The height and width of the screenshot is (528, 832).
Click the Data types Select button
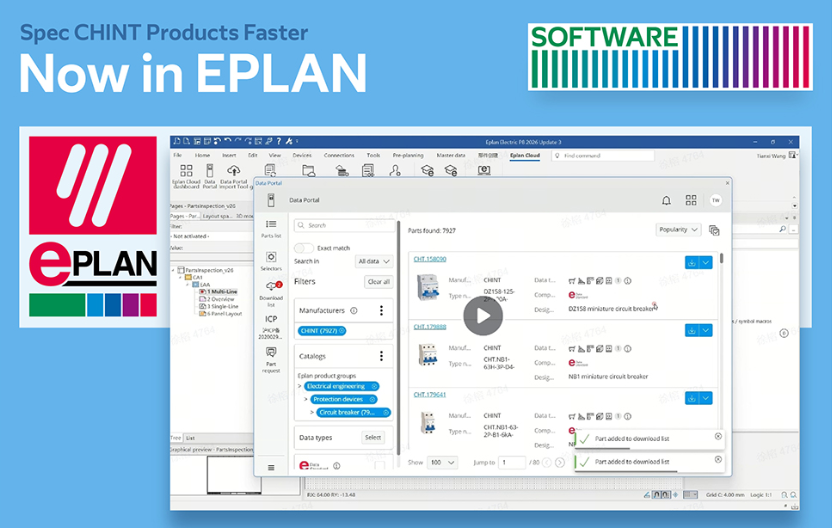click(x=373, y=437)
